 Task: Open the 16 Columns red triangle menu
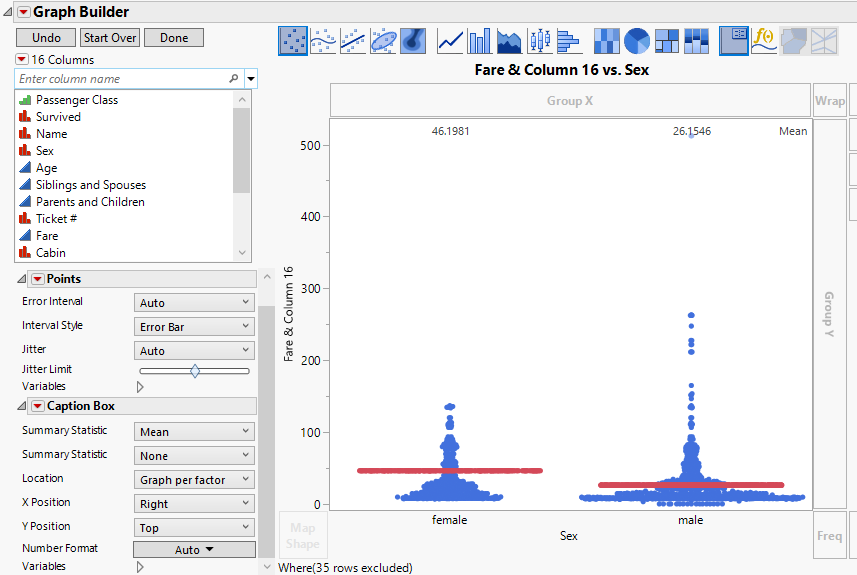click(x=22, y=59)
